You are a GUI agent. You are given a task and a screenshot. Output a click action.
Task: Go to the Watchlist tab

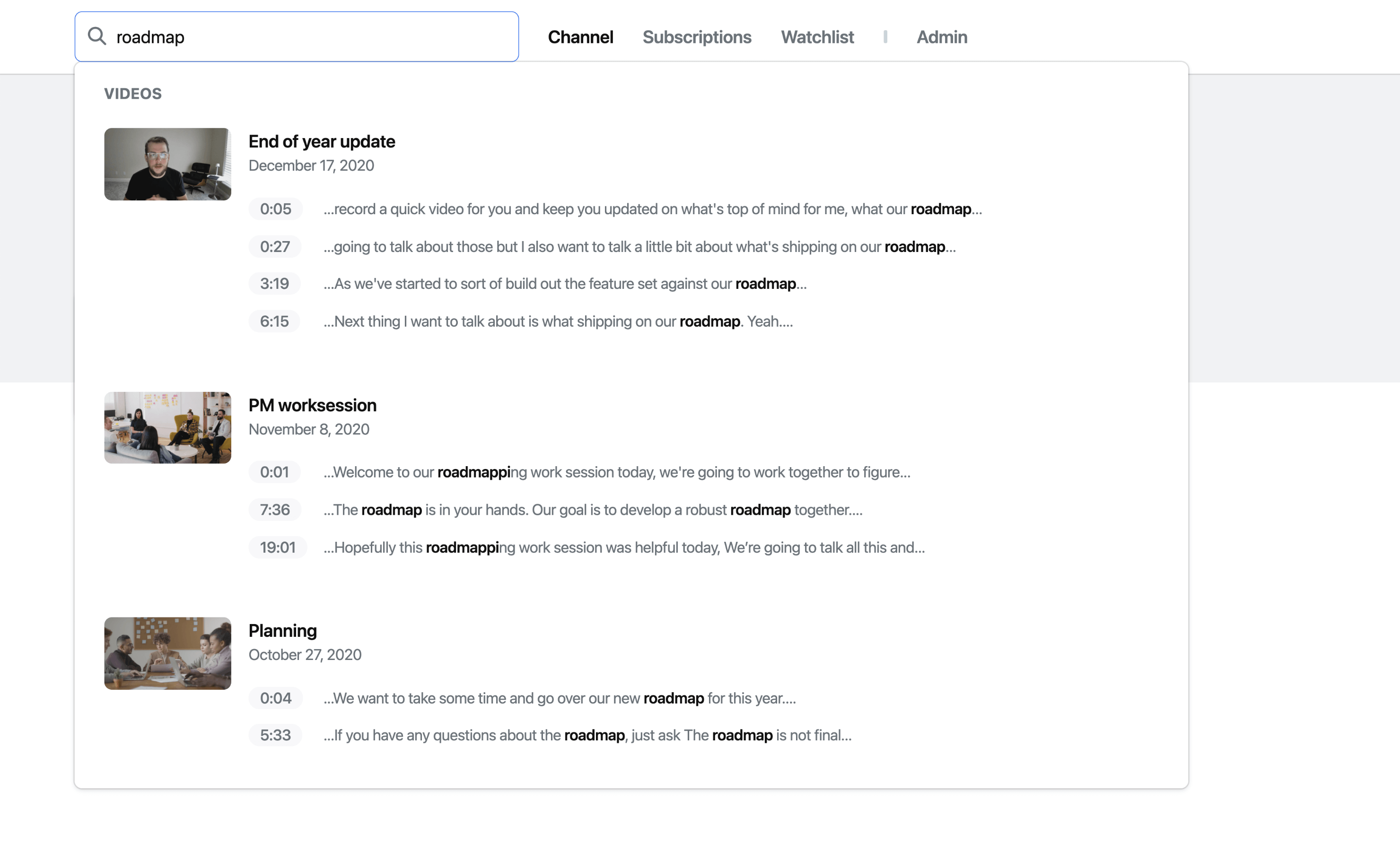point(816,37)
